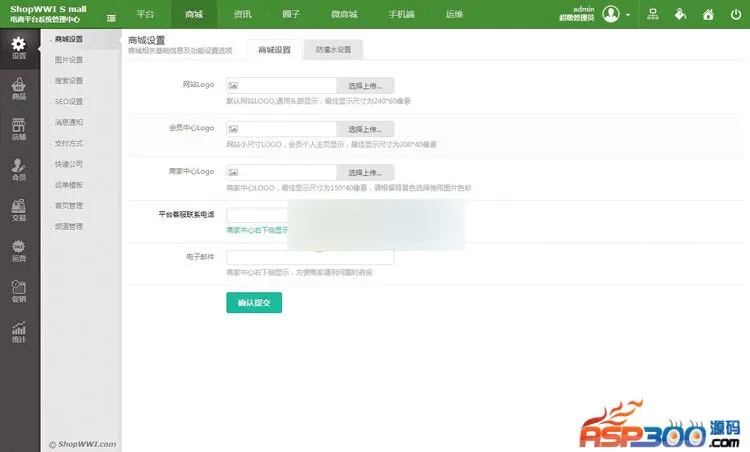Click the 电子邮件 input field

310,257
